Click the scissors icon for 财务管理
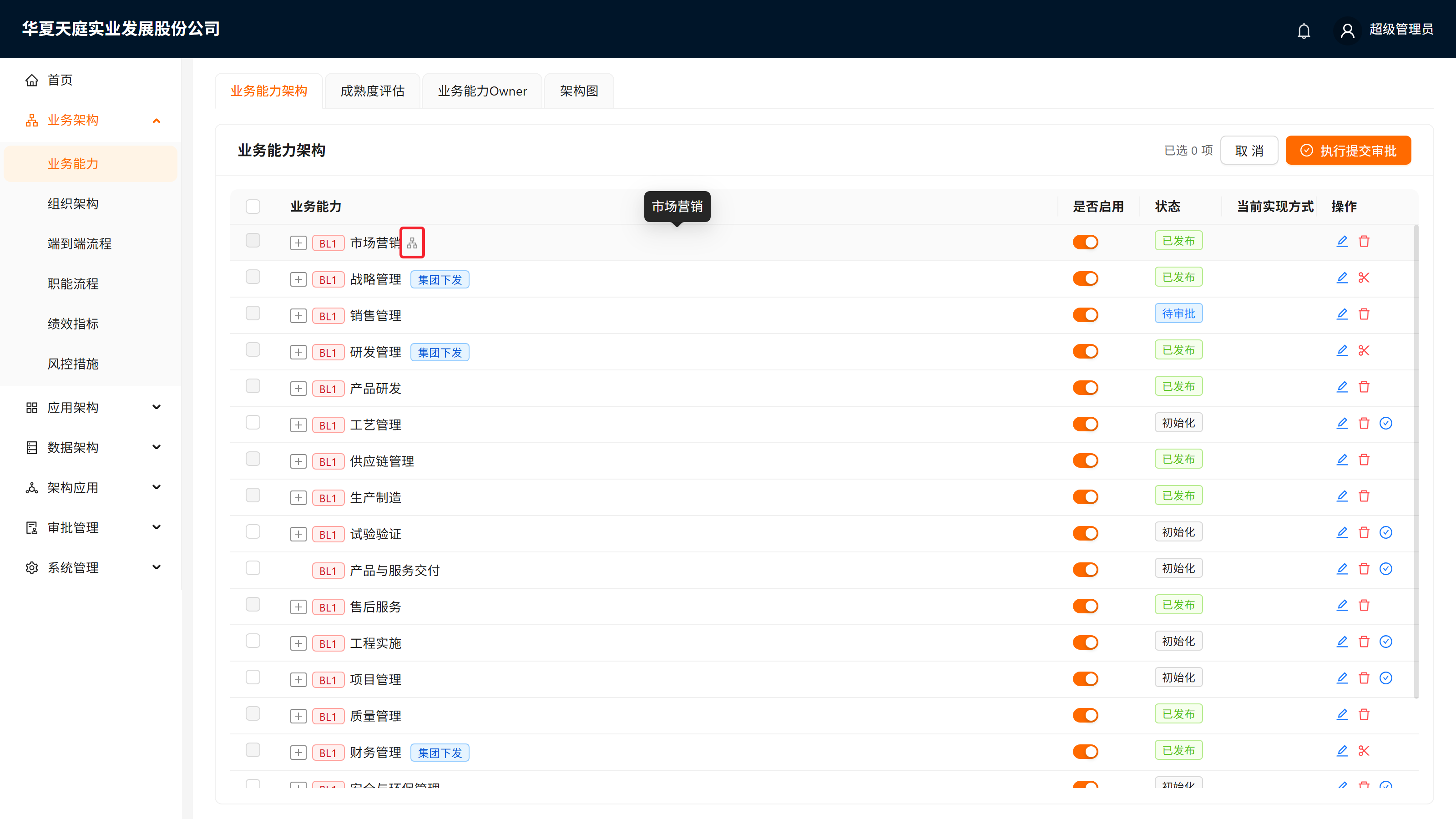This screenshot has height=819, width=1456. pos(1364,751)
